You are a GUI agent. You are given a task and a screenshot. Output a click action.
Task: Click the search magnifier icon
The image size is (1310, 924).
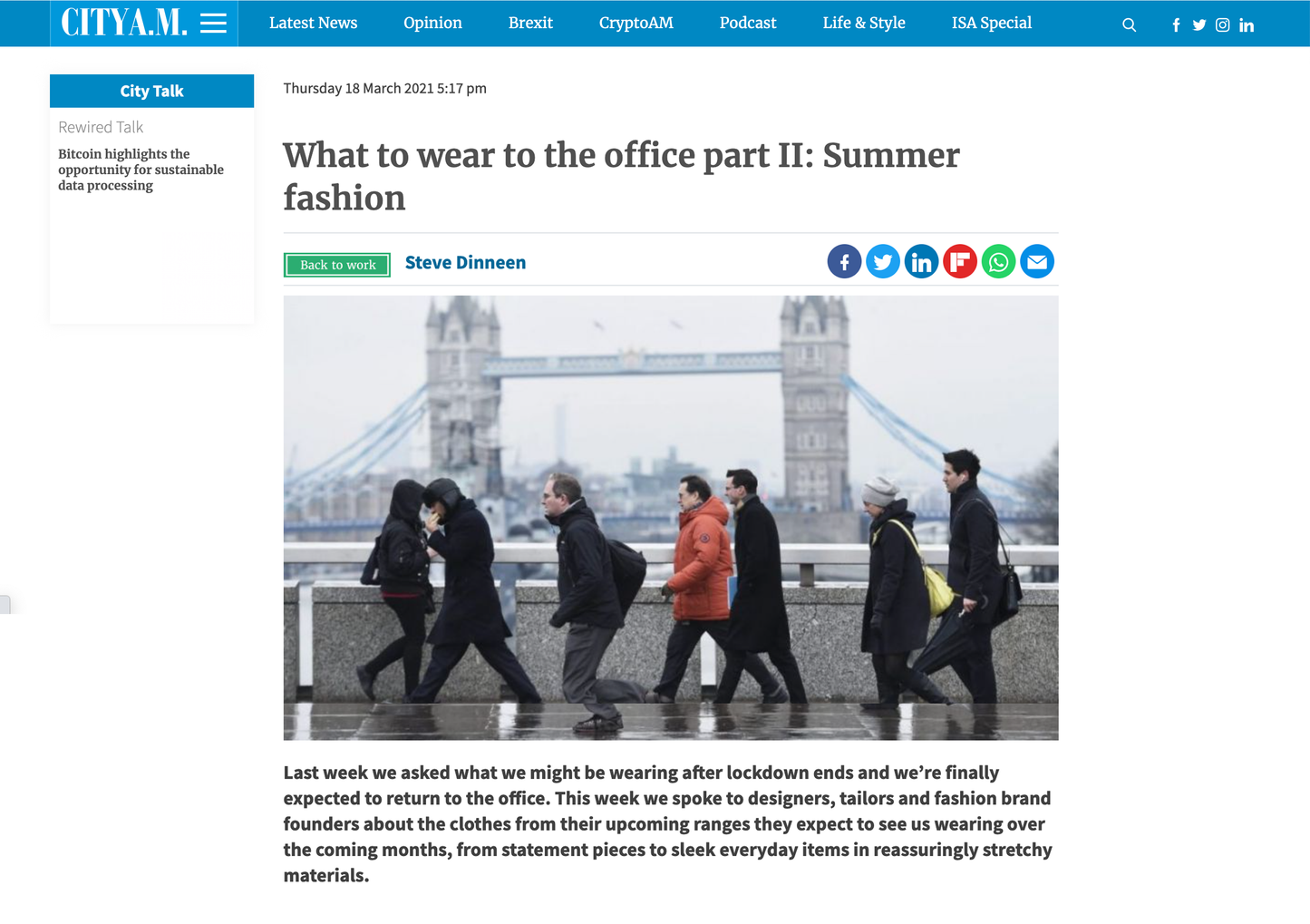(1129, 25)
